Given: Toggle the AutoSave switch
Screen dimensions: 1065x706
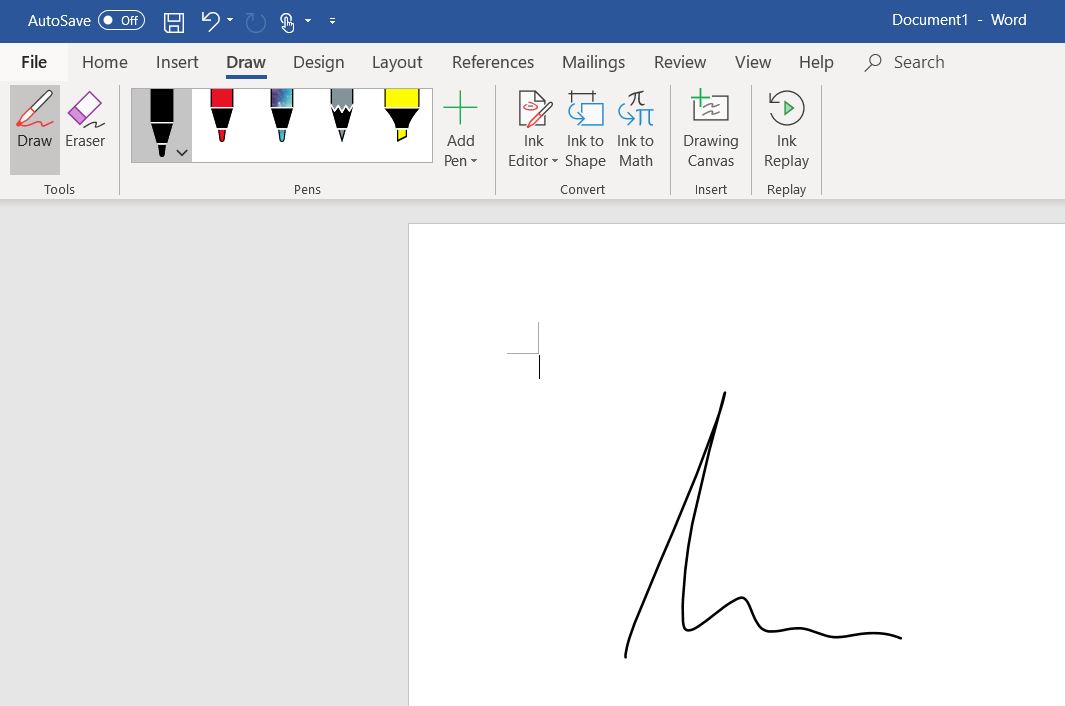Looking at the screenshot, I should pyautogui.click(x=121, y=21).
